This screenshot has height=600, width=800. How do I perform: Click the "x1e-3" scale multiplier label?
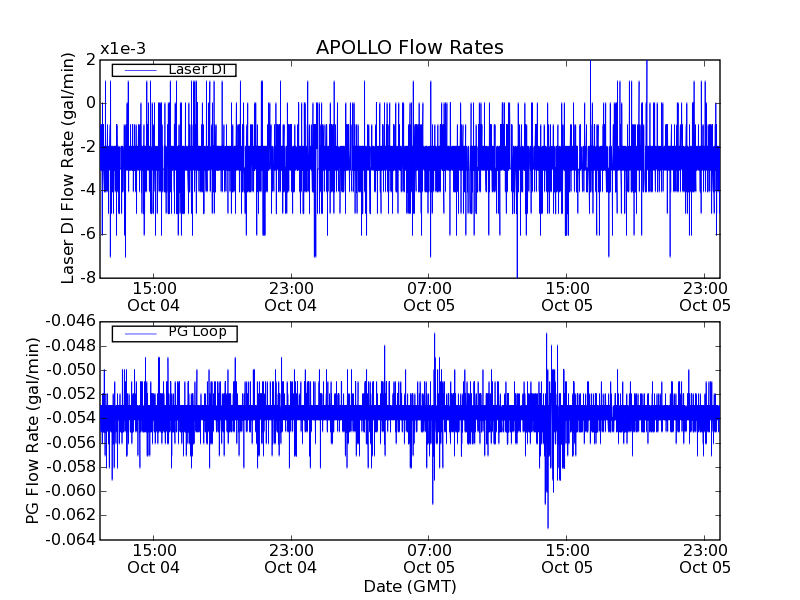[123, 49]
